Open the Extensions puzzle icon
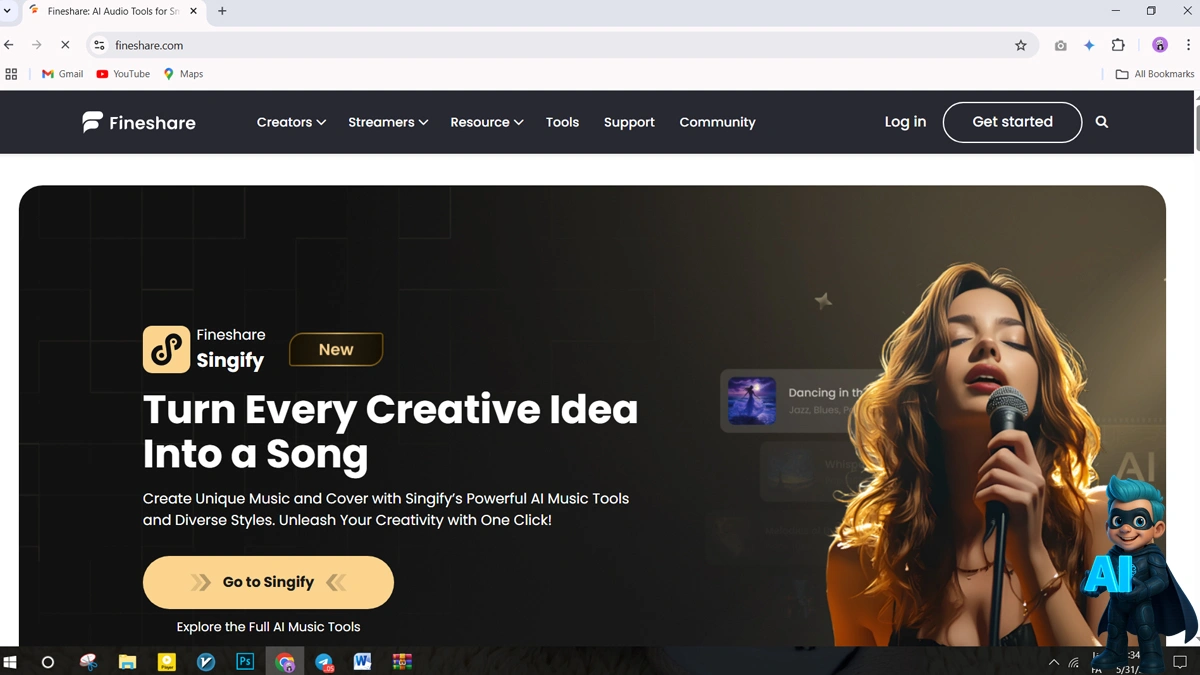The width and height of the screenshot is (1200, 675). coord(1118,45)
